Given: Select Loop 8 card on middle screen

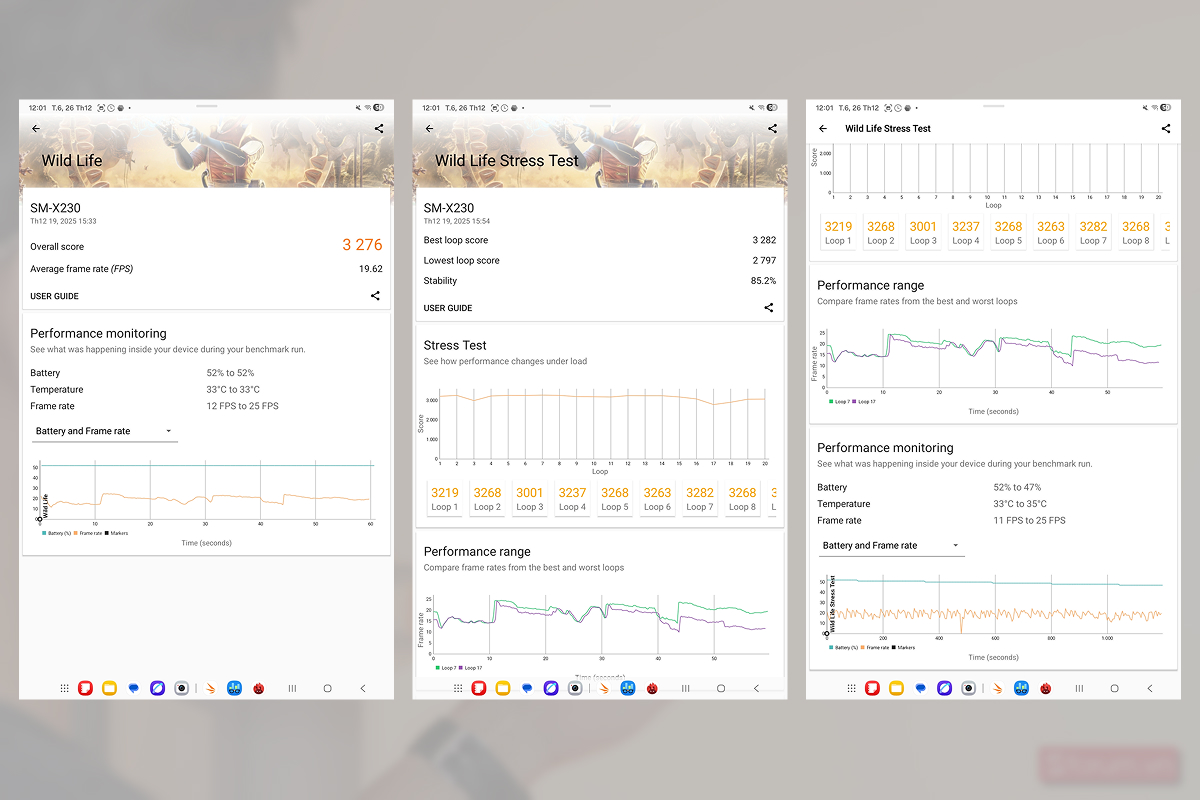Looking at the screenshot, I should 742,499.
